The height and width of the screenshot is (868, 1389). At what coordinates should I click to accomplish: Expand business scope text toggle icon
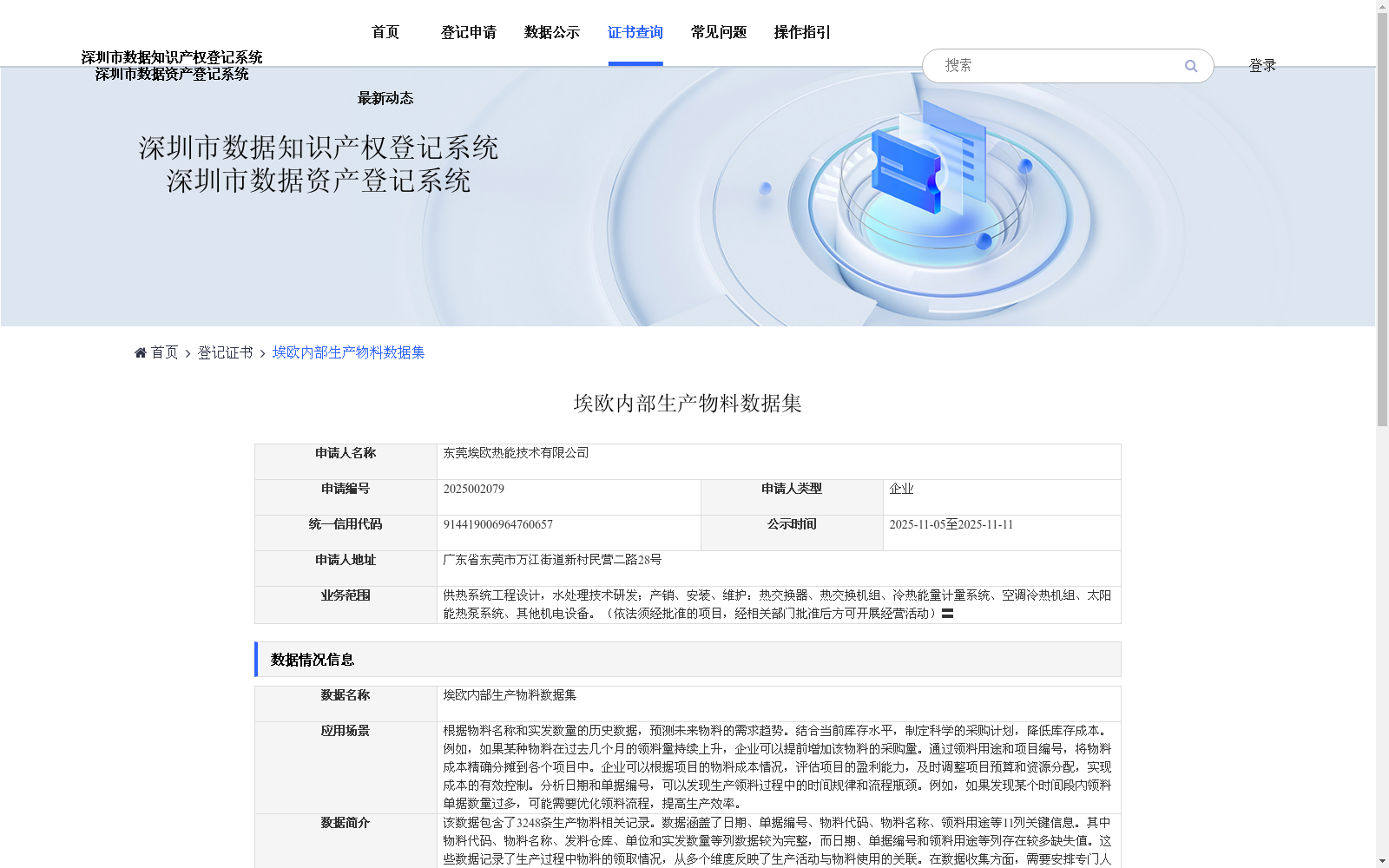click(948, 614)
